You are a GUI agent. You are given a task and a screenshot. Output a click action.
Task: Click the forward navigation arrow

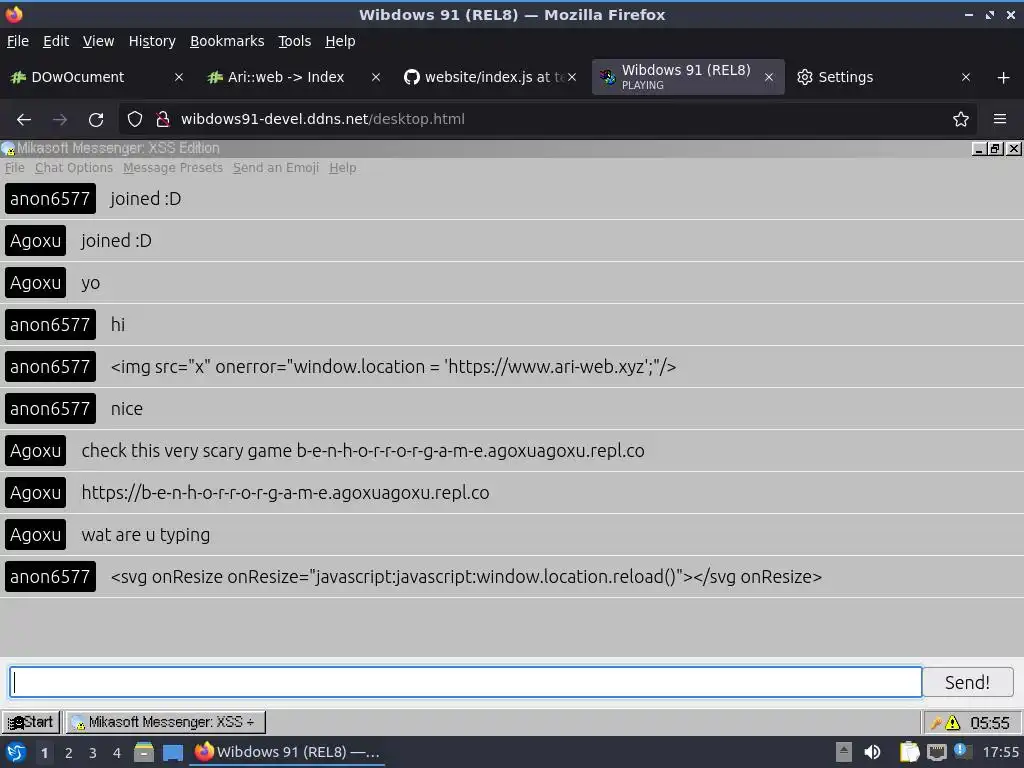(60, 120)
